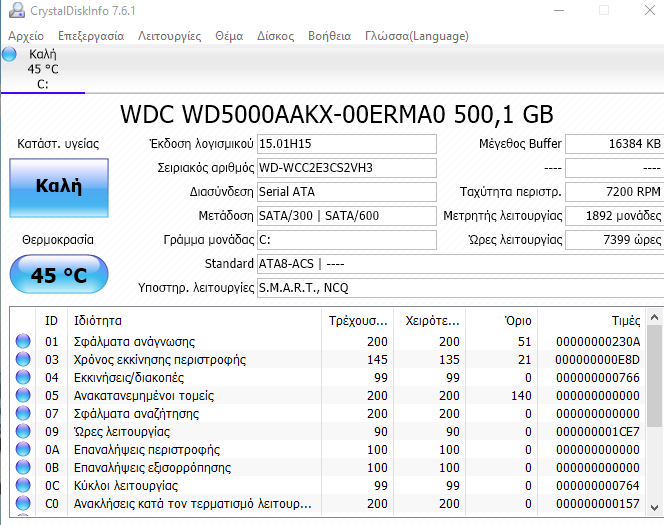Open the Γλώσσα(Language) menu

[417, 36]
